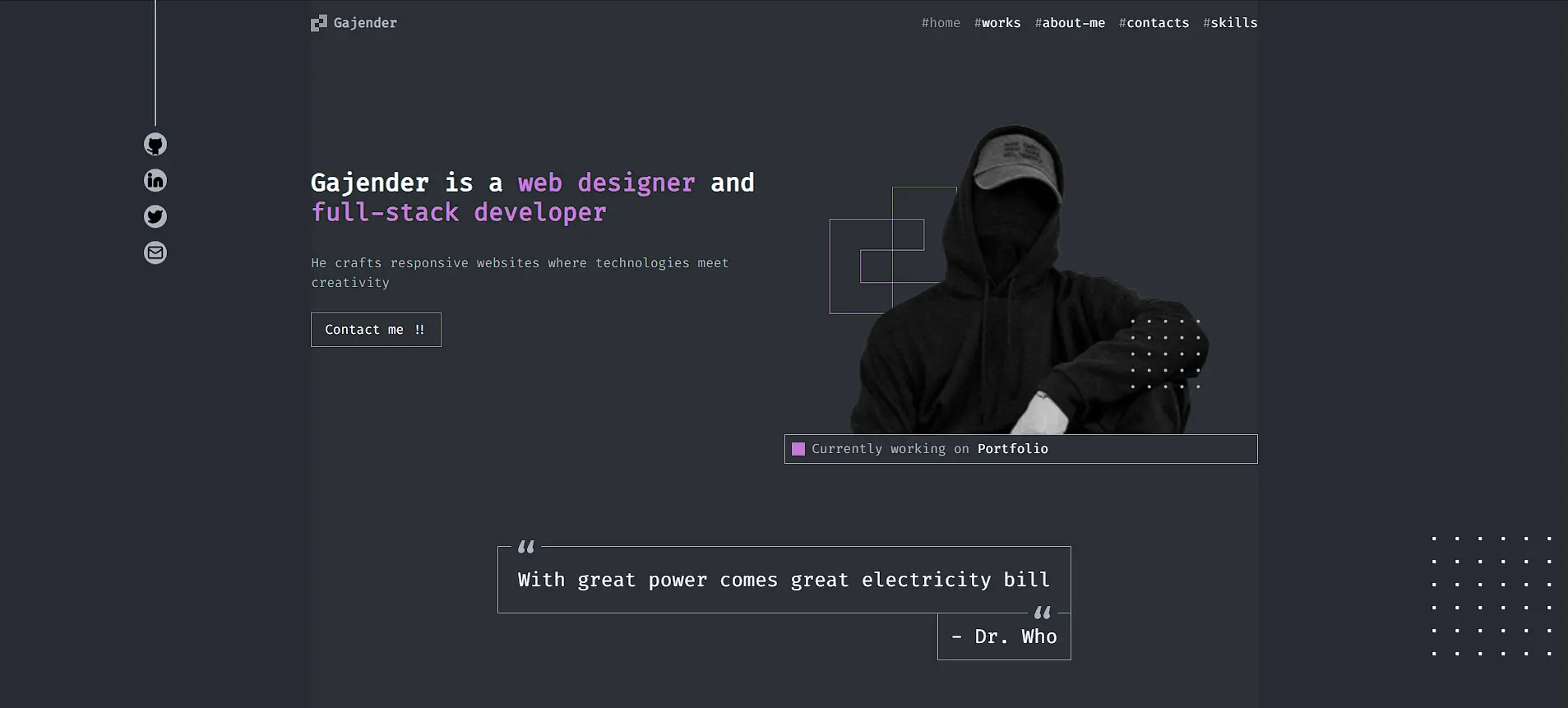Image resolution: width=1568 pixels, height=708 pixels.
Task: Click the electricity bill quote text
Action: (784, 580)
